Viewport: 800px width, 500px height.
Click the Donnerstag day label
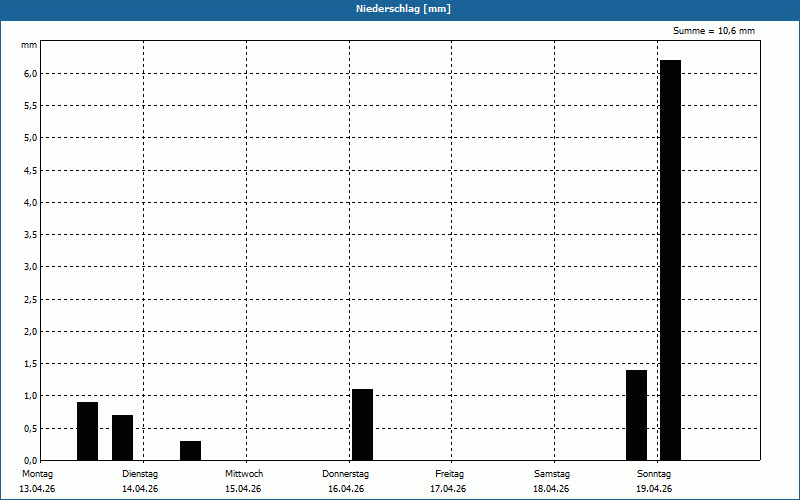click(x=345, y=474)
